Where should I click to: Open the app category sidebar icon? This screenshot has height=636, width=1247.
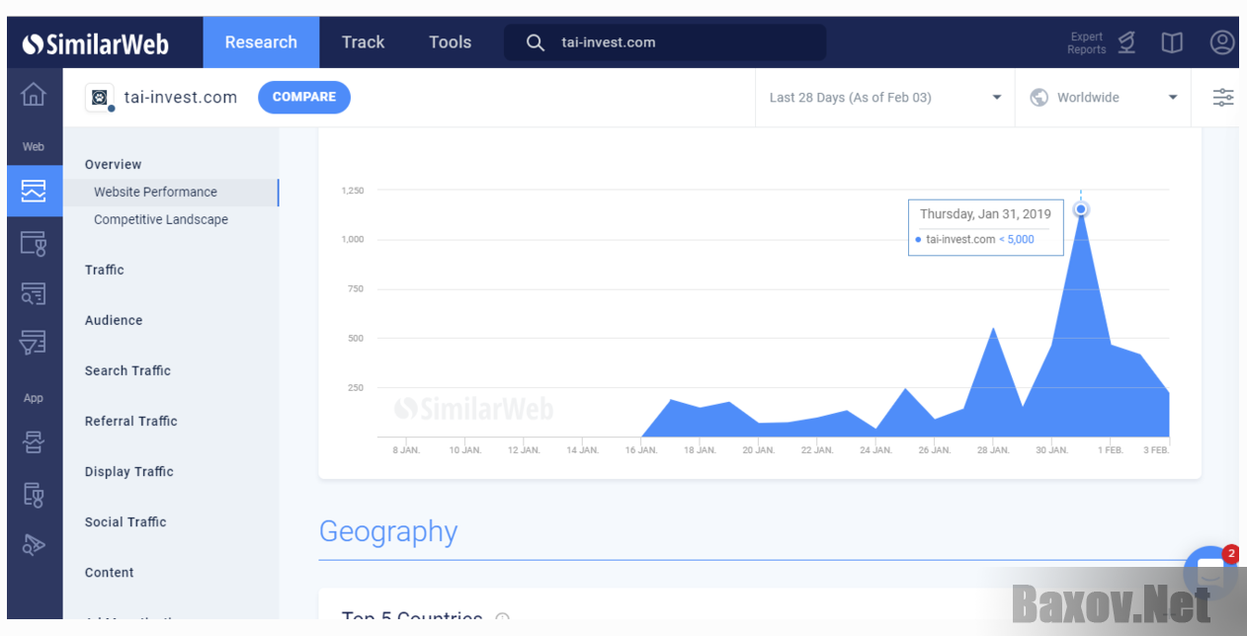tap(34, 493)
